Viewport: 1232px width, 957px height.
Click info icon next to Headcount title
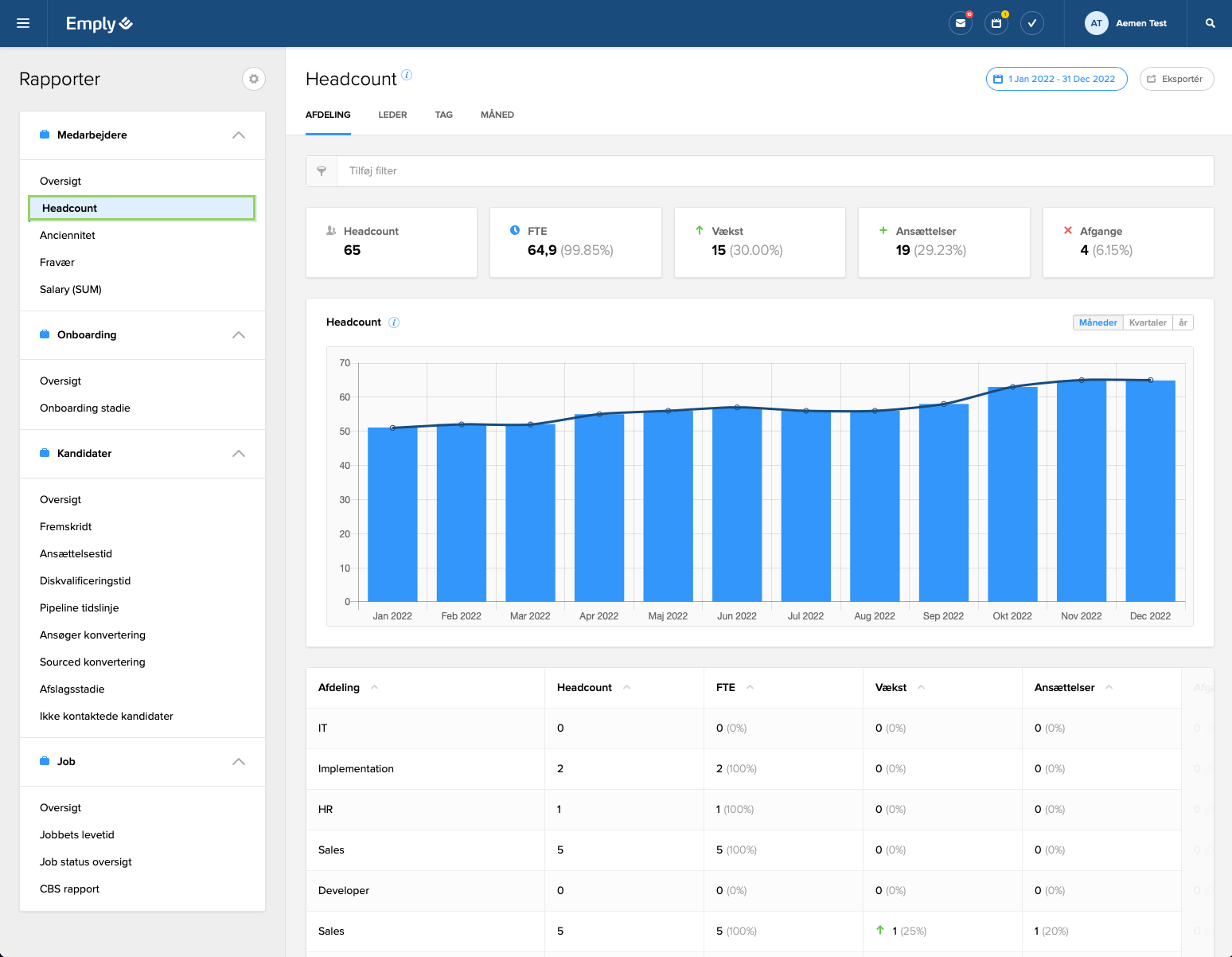[x=407, y=75]
